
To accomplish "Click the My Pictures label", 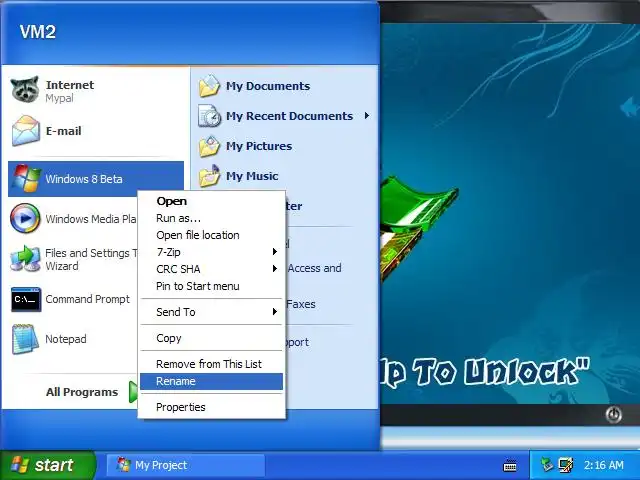I will coord(259,146).
